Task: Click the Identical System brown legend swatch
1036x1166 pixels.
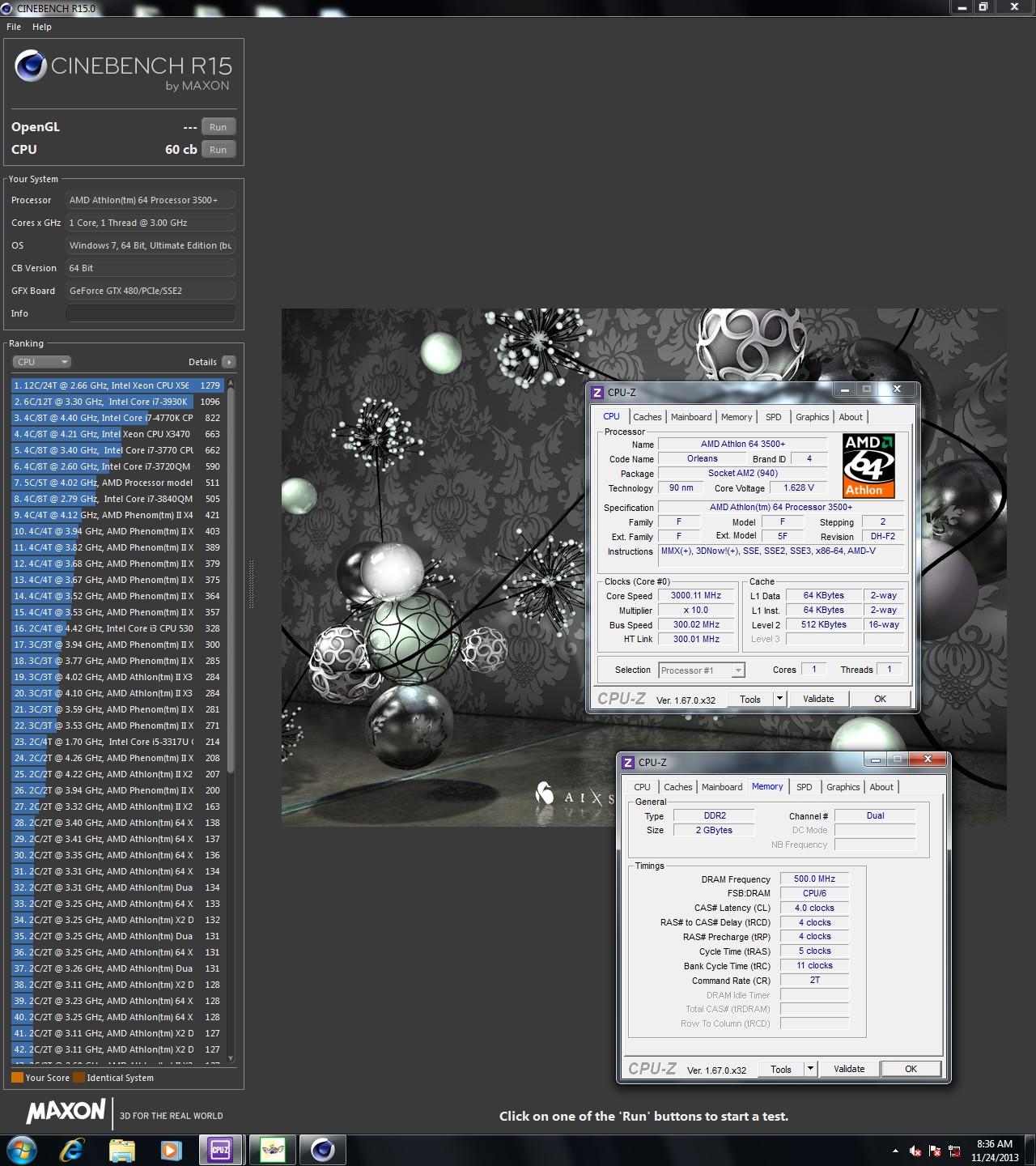Action: click(x=79, y=1078)
